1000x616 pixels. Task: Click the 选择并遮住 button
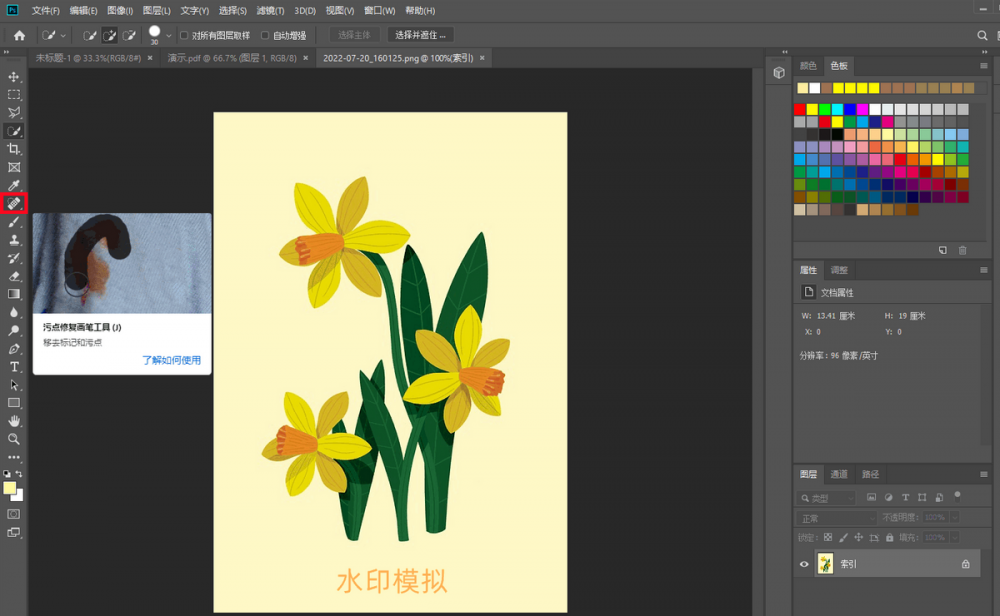click(420, 35)
